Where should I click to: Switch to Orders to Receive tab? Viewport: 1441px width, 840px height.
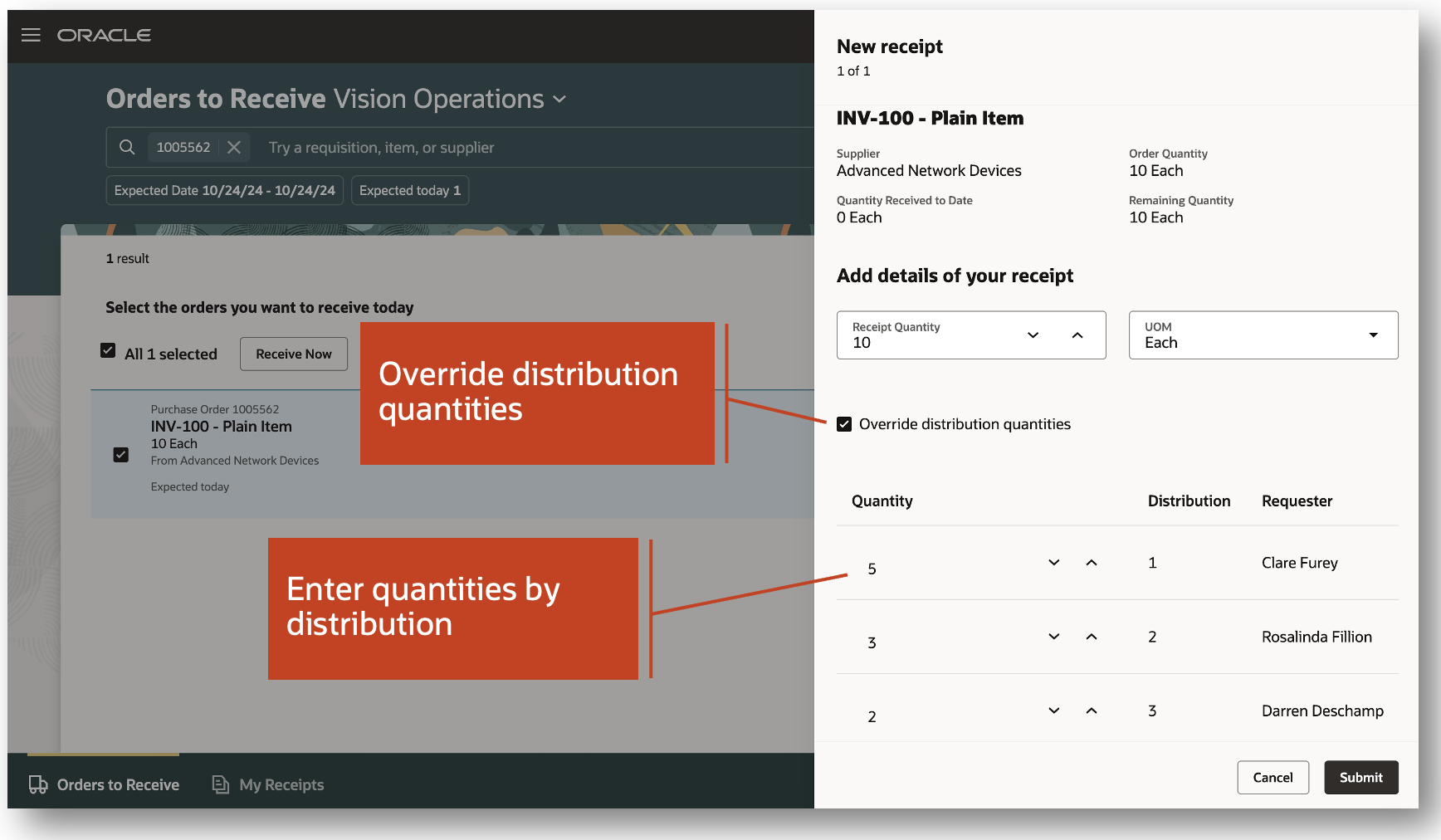pos(104,784)
